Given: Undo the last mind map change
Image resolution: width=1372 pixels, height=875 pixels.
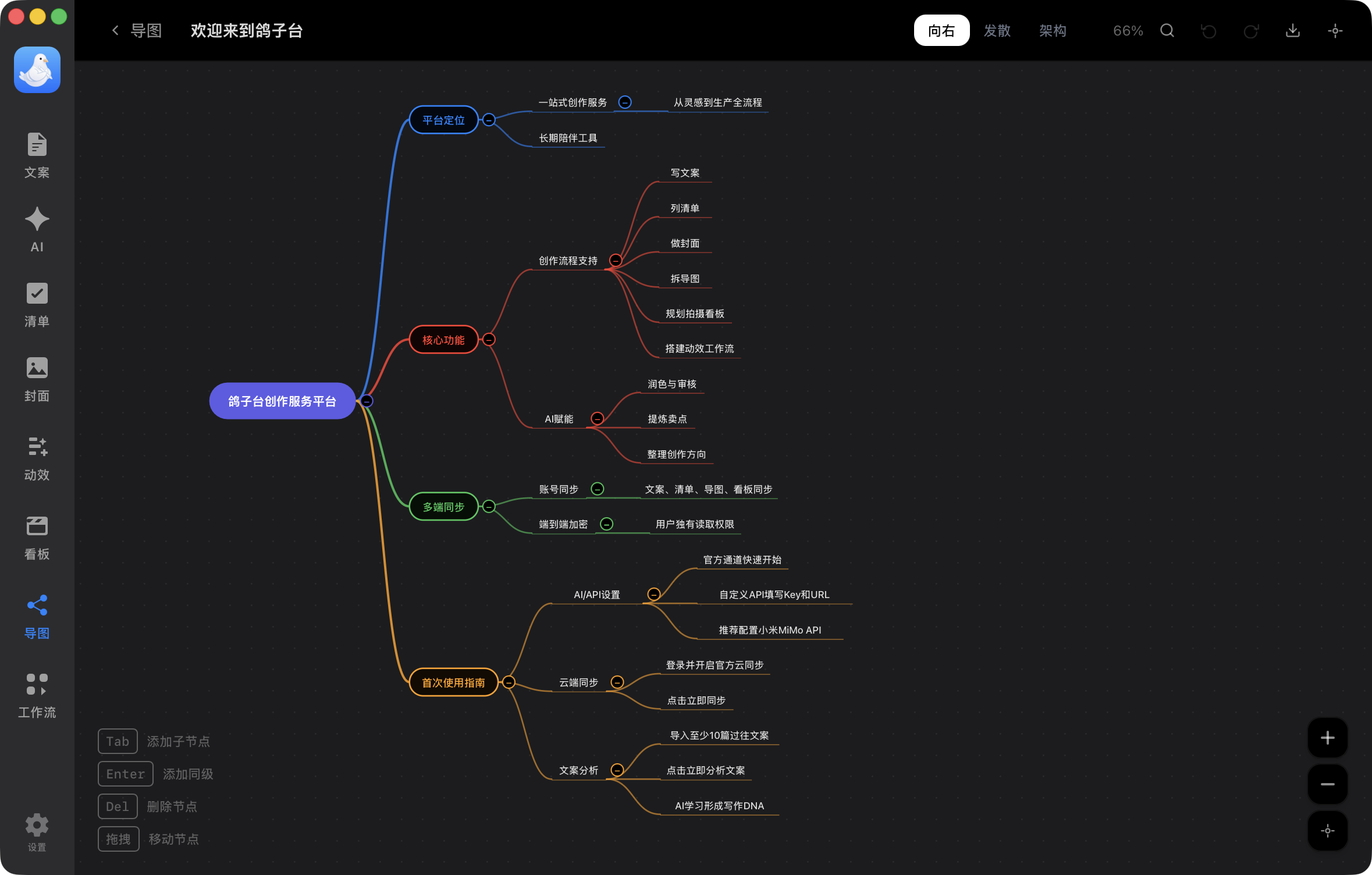Looking at the screenshot, I should [x=1209, y=31].
